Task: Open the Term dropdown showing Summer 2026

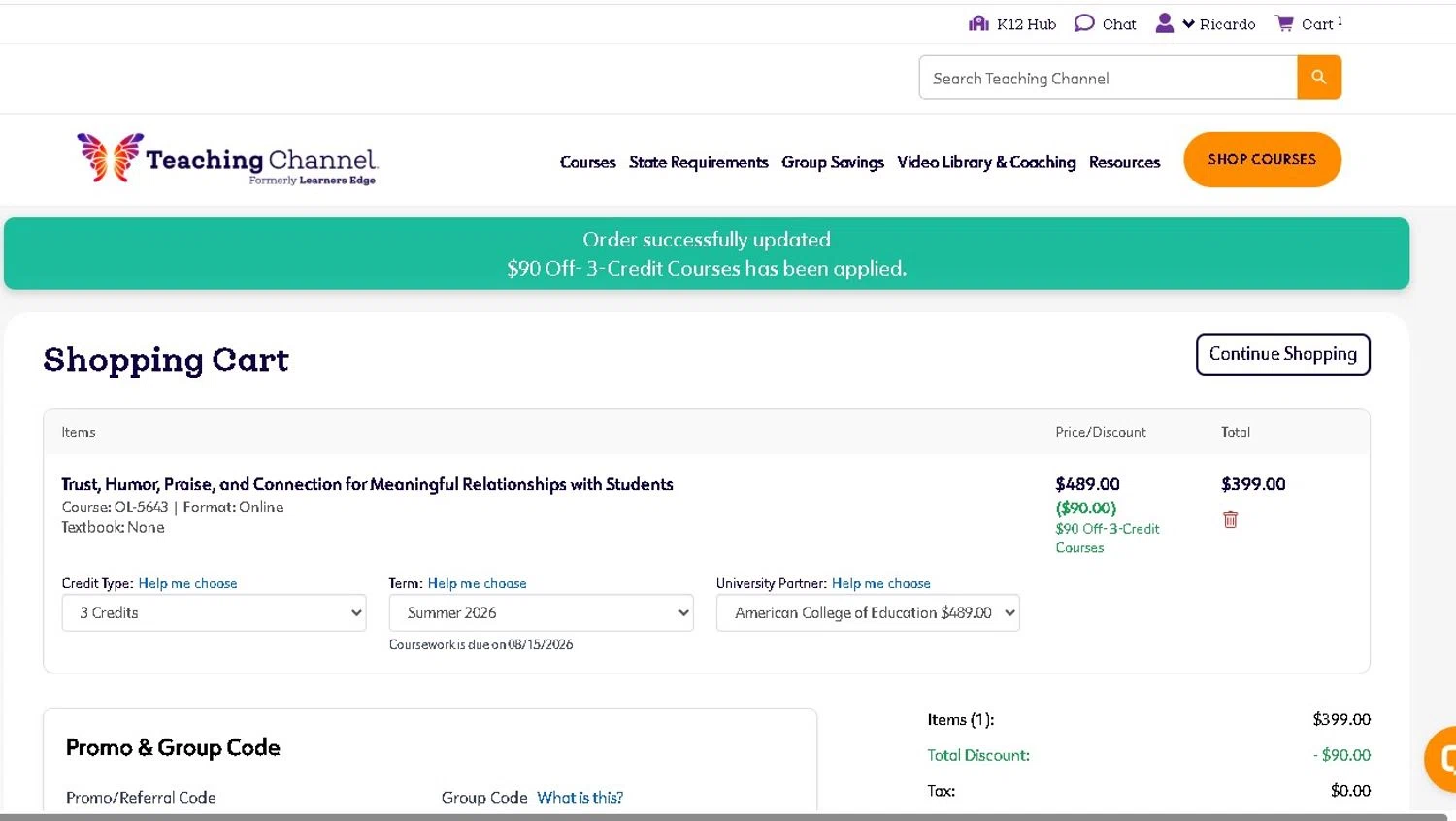Action: [541, 612]
